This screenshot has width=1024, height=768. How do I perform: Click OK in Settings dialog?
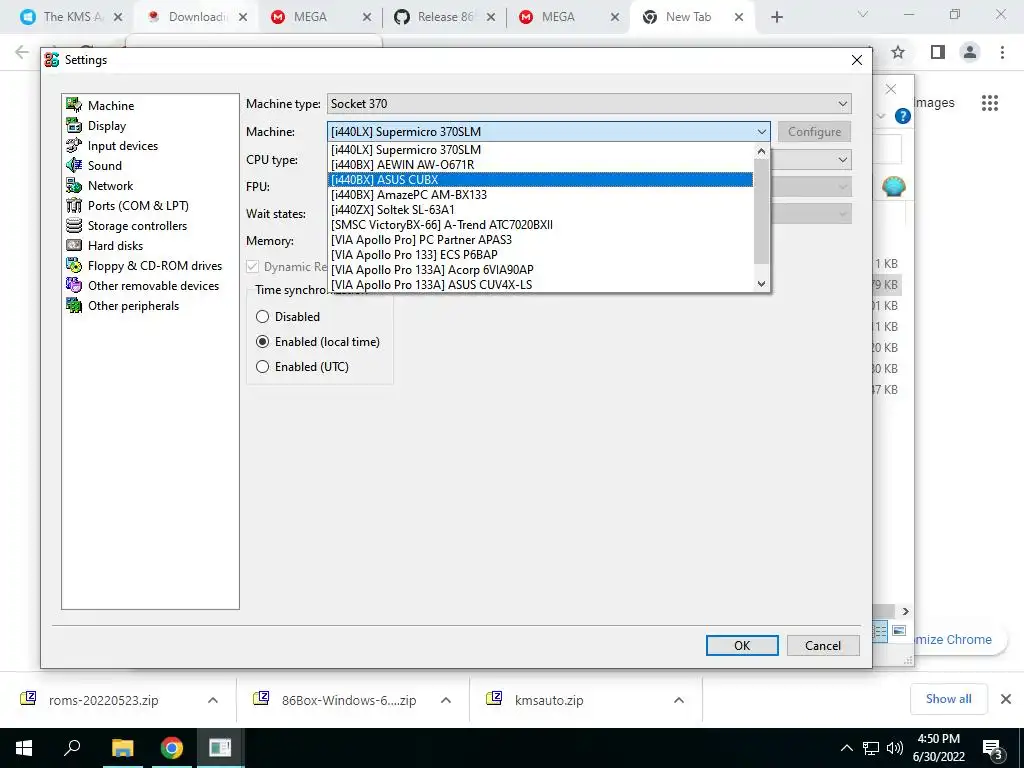coord(742,645)
